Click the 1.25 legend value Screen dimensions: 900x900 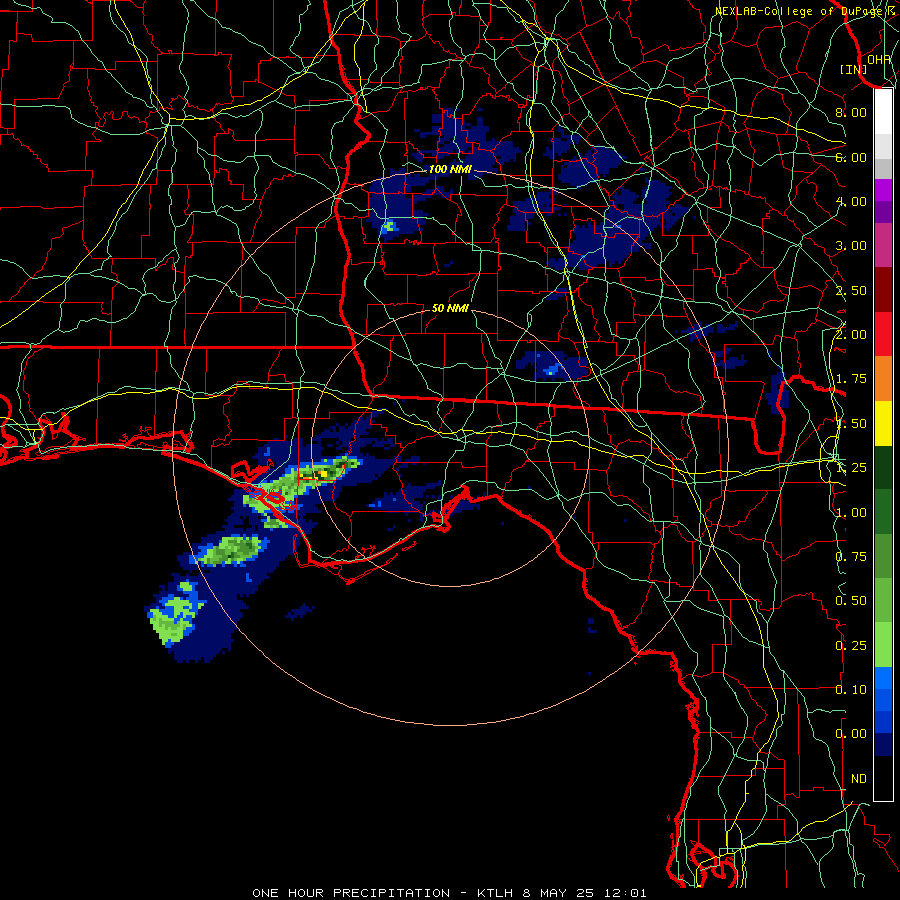851,468
